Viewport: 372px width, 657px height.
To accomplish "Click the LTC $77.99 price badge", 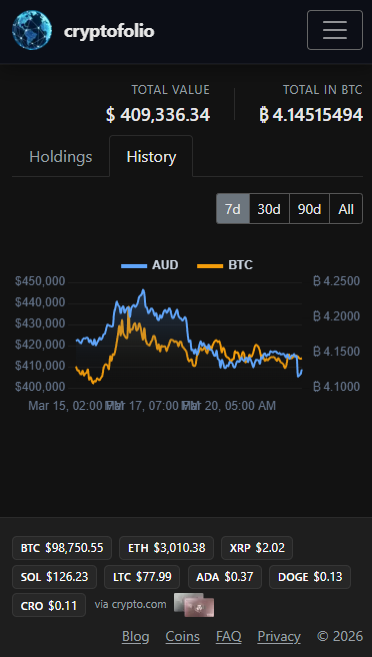I will pyautogui.click(x=142, y=577).
